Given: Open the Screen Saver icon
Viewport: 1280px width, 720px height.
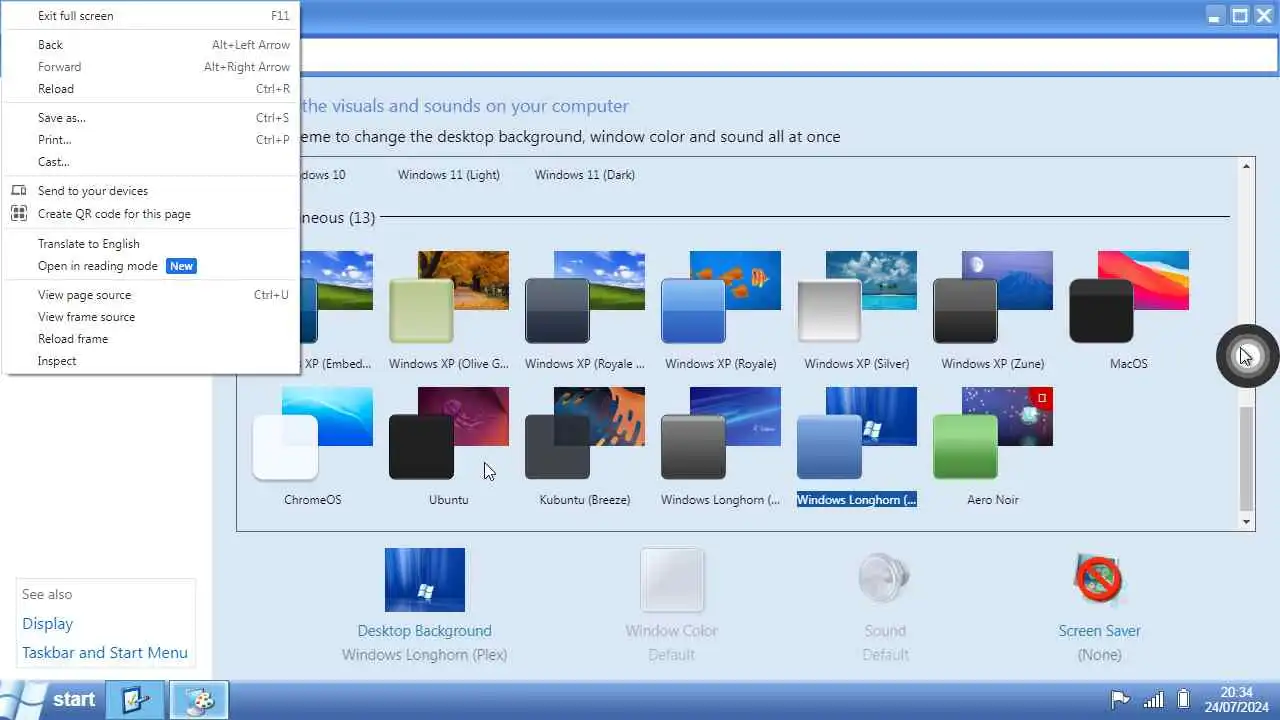Looking at the screenshot, I should coord(1099,580).
